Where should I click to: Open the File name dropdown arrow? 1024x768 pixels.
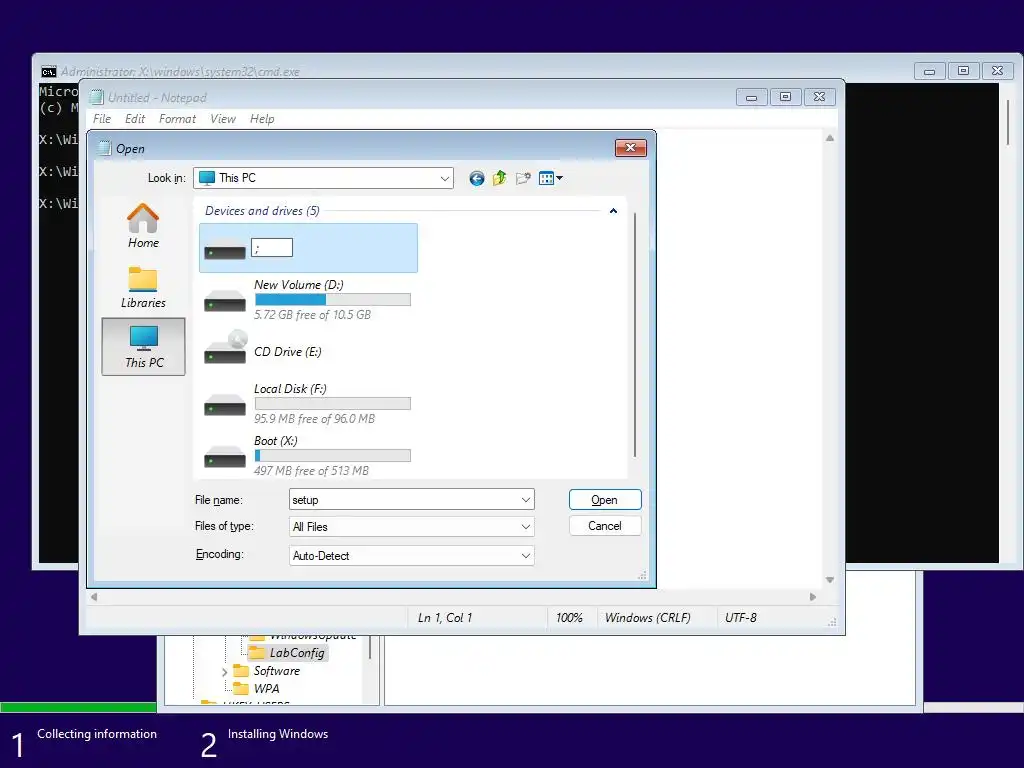(x=526, y=500)
